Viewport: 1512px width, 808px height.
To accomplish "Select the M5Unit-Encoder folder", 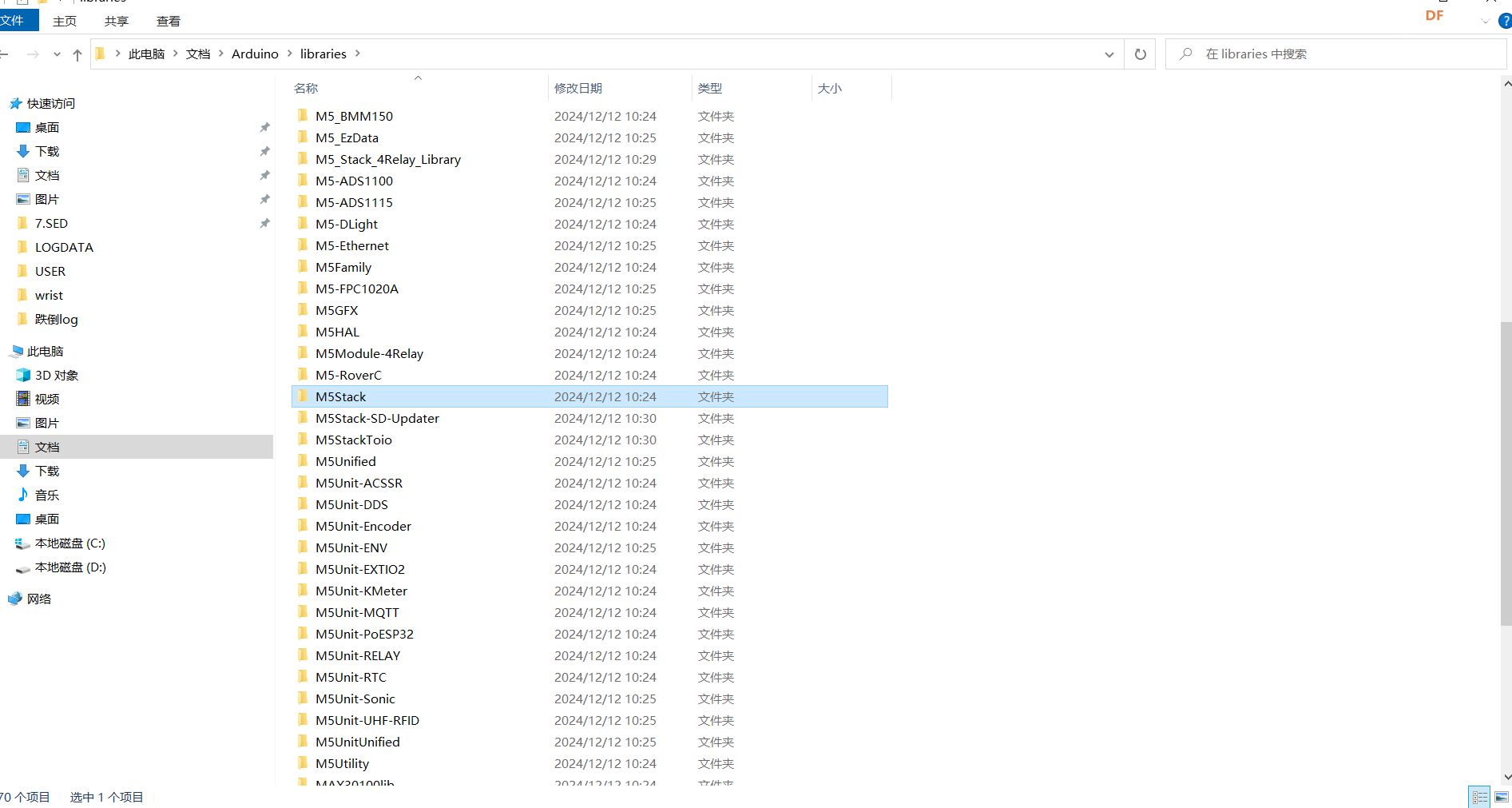I will [x=589, y=526].
